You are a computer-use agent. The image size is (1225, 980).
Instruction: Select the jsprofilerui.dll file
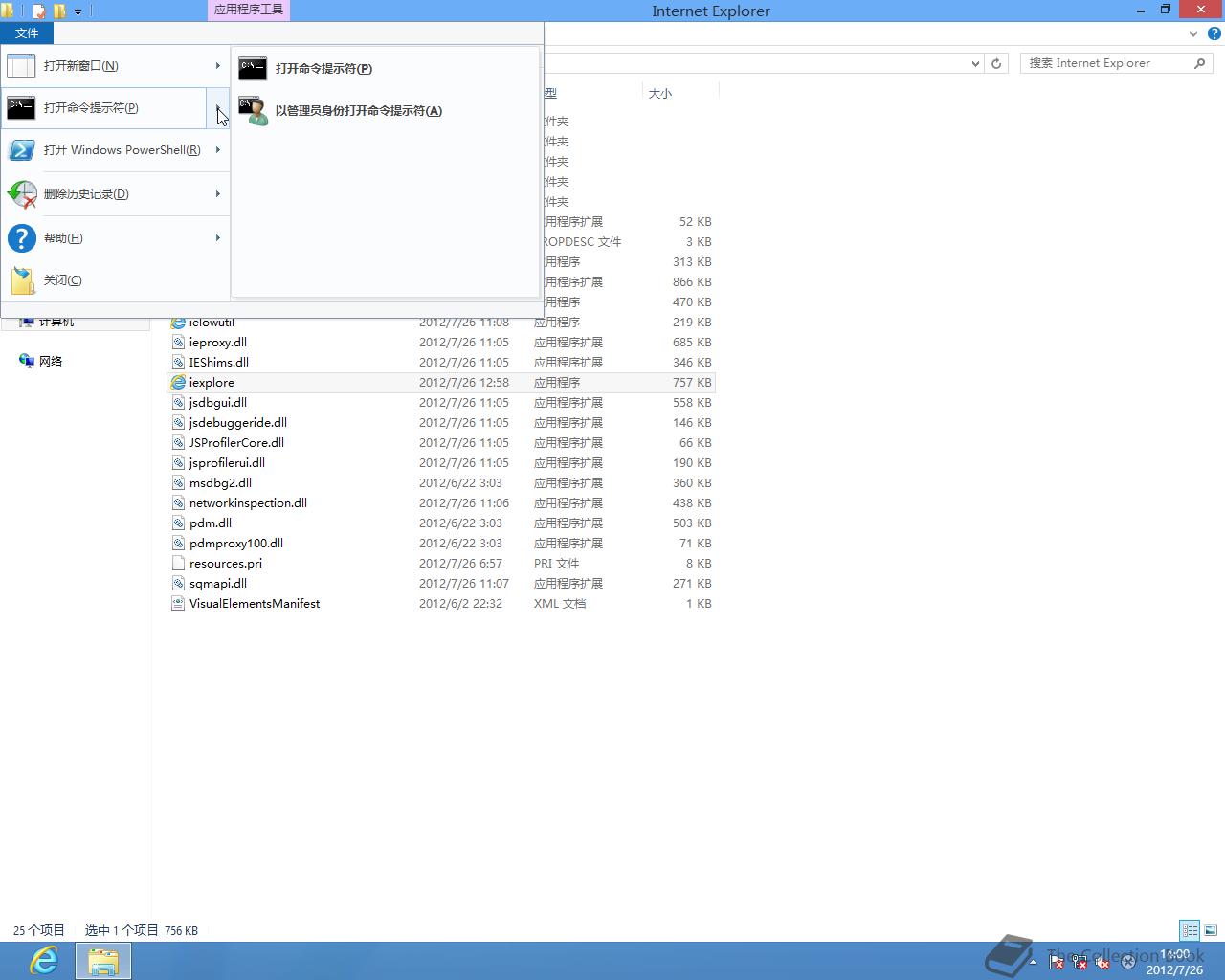227,462
